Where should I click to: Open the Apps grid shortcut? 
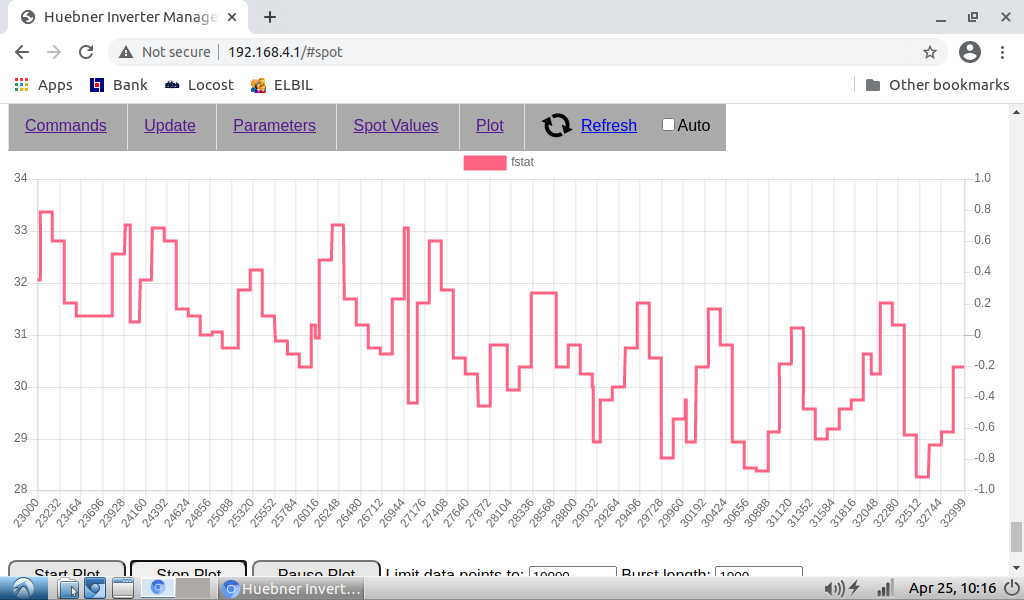click(x=43, y=85)
